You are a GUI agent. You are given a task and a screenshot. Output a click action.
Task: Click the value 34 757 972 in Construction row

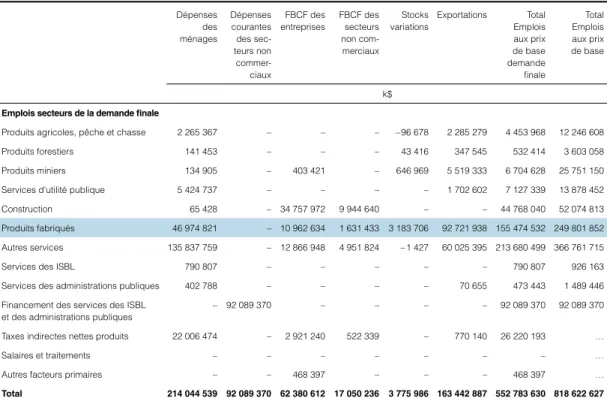(x=302, y=209)
